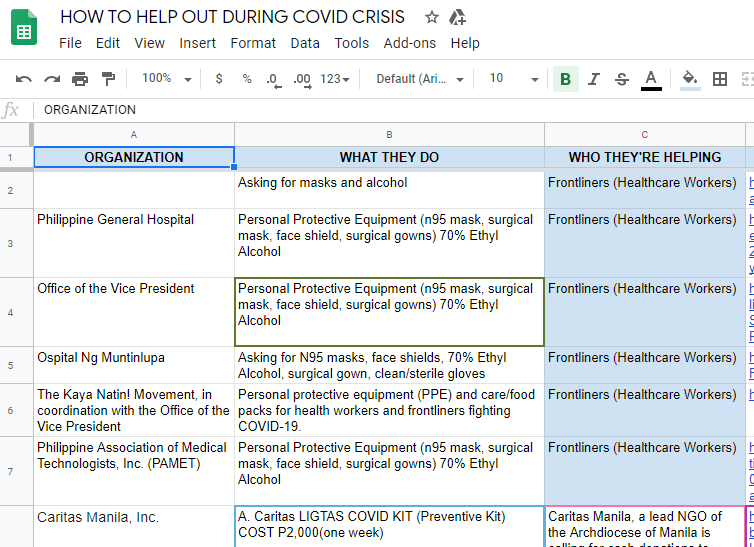Toggle strikethrough formatting
The height and width of the screenshot is (547, 754).
(622, 79)
